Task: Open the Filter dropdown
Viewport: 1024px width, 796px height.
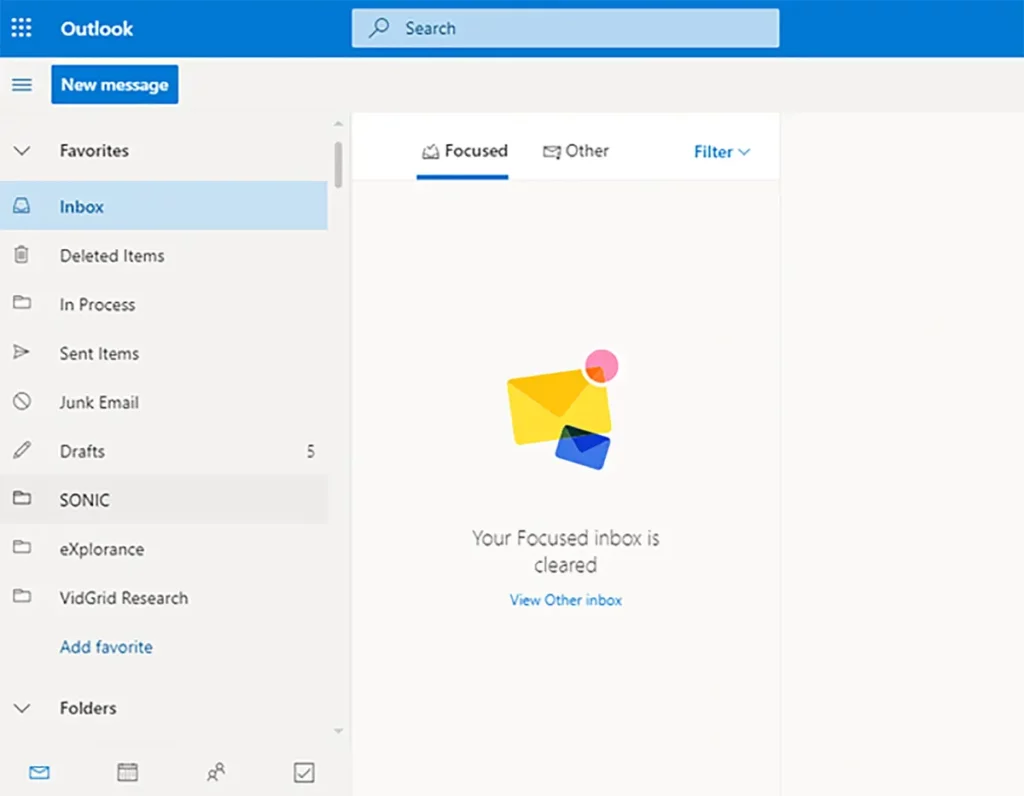Action: pyautogui.click(x=720, y=151)
